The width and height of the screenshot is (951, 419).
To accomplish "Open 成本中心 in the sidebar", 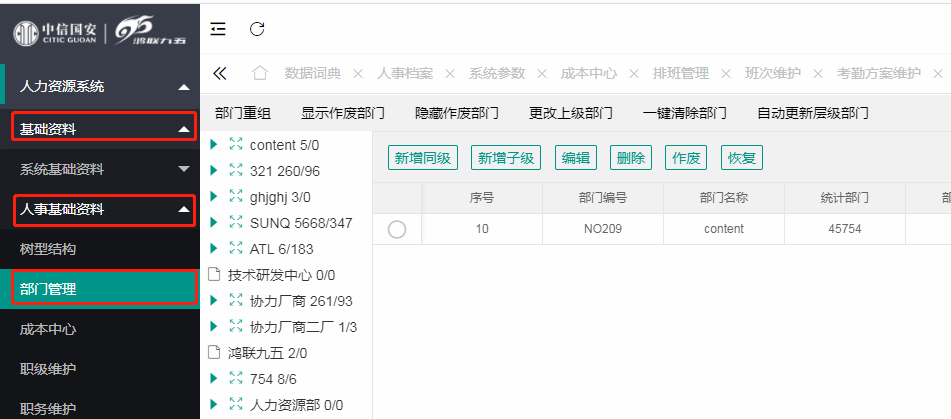I will 100,329.
